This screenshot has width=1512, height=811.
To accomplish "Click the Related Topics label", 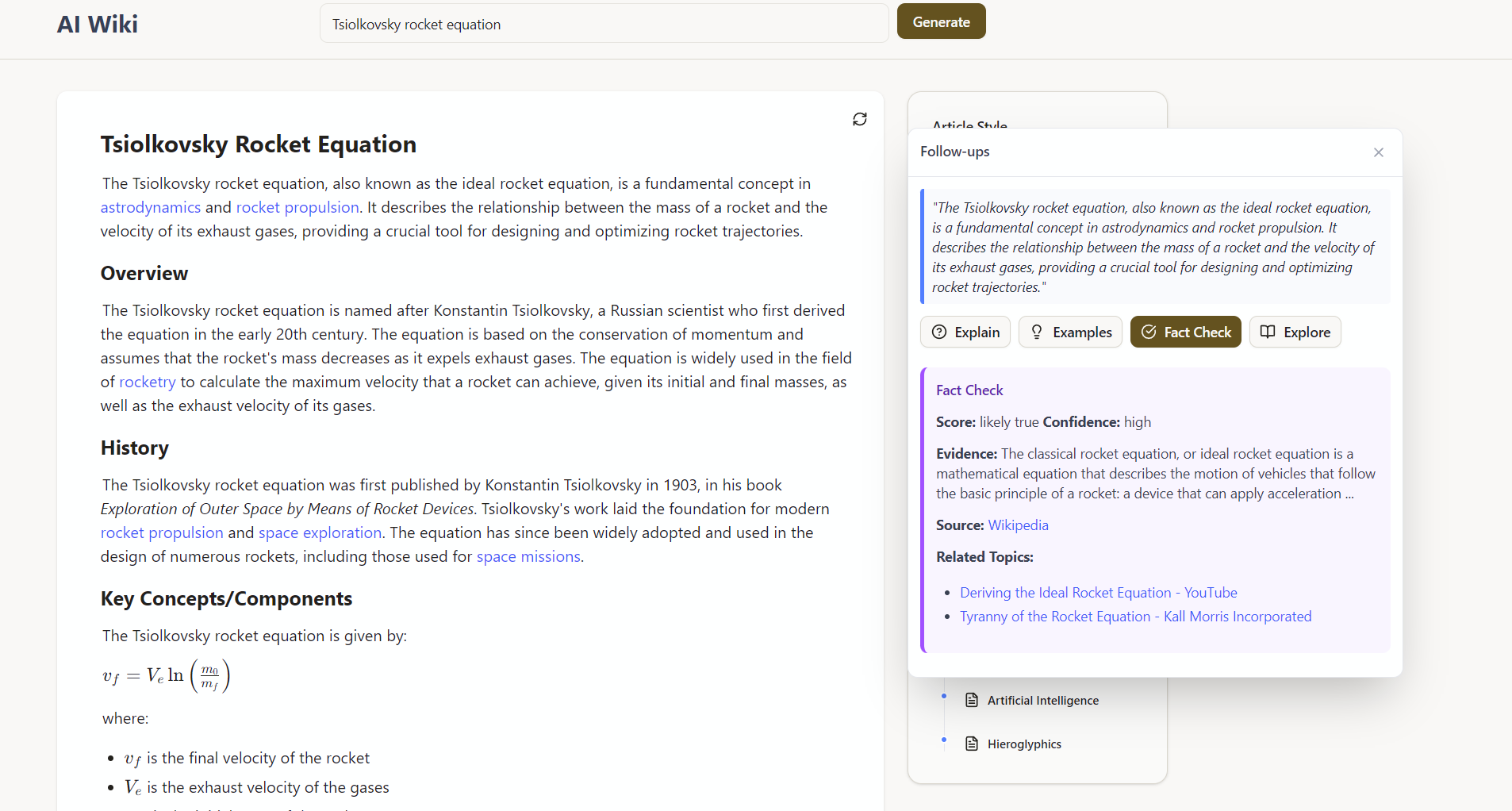I will coord(984,556).
